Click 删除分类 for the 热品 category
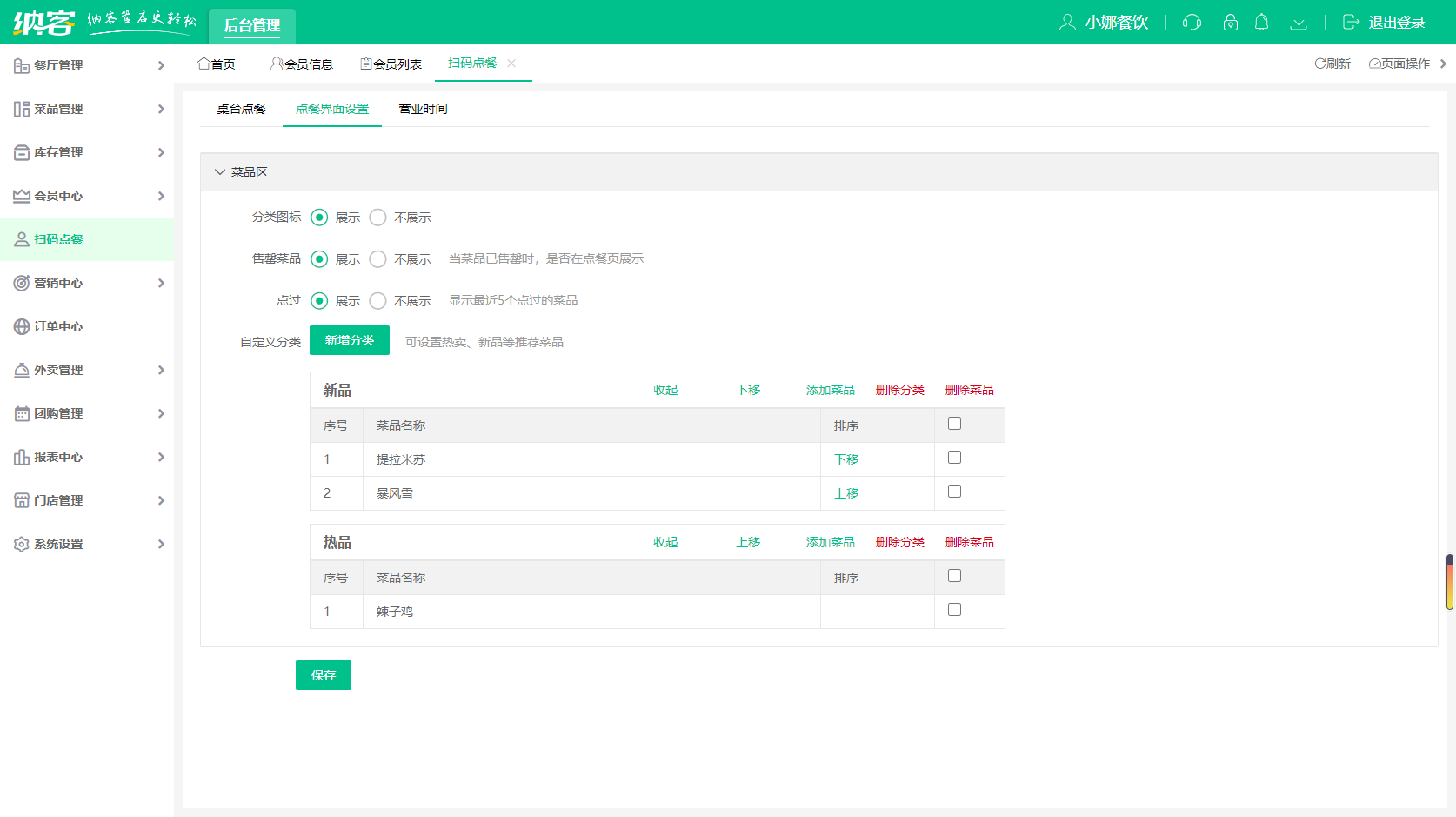The width and height of the screenshot is (1456, 817). point(899,541)
